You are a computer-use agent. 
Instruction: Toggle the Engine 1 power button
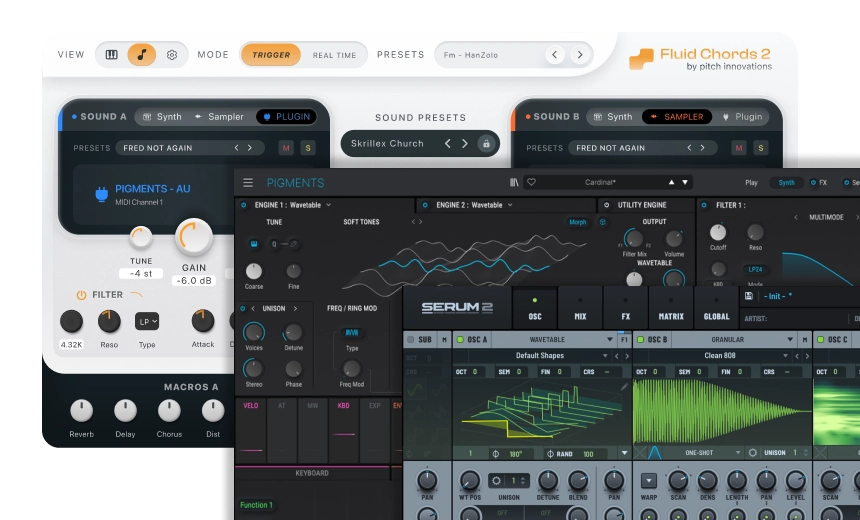pos(244,205)
